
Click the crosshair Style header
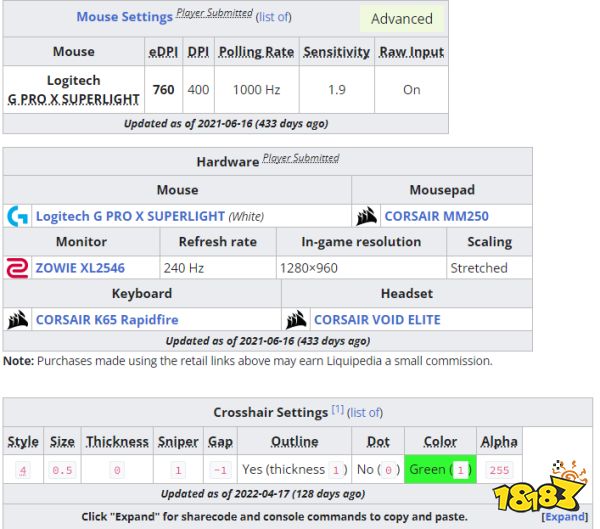(23, 442)
